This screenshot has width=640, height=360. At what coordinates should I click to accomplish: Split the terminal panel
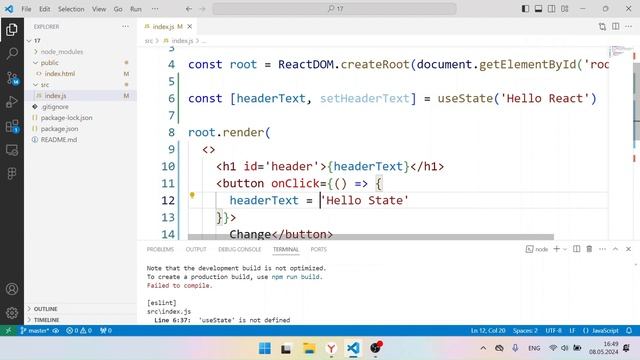576,249
